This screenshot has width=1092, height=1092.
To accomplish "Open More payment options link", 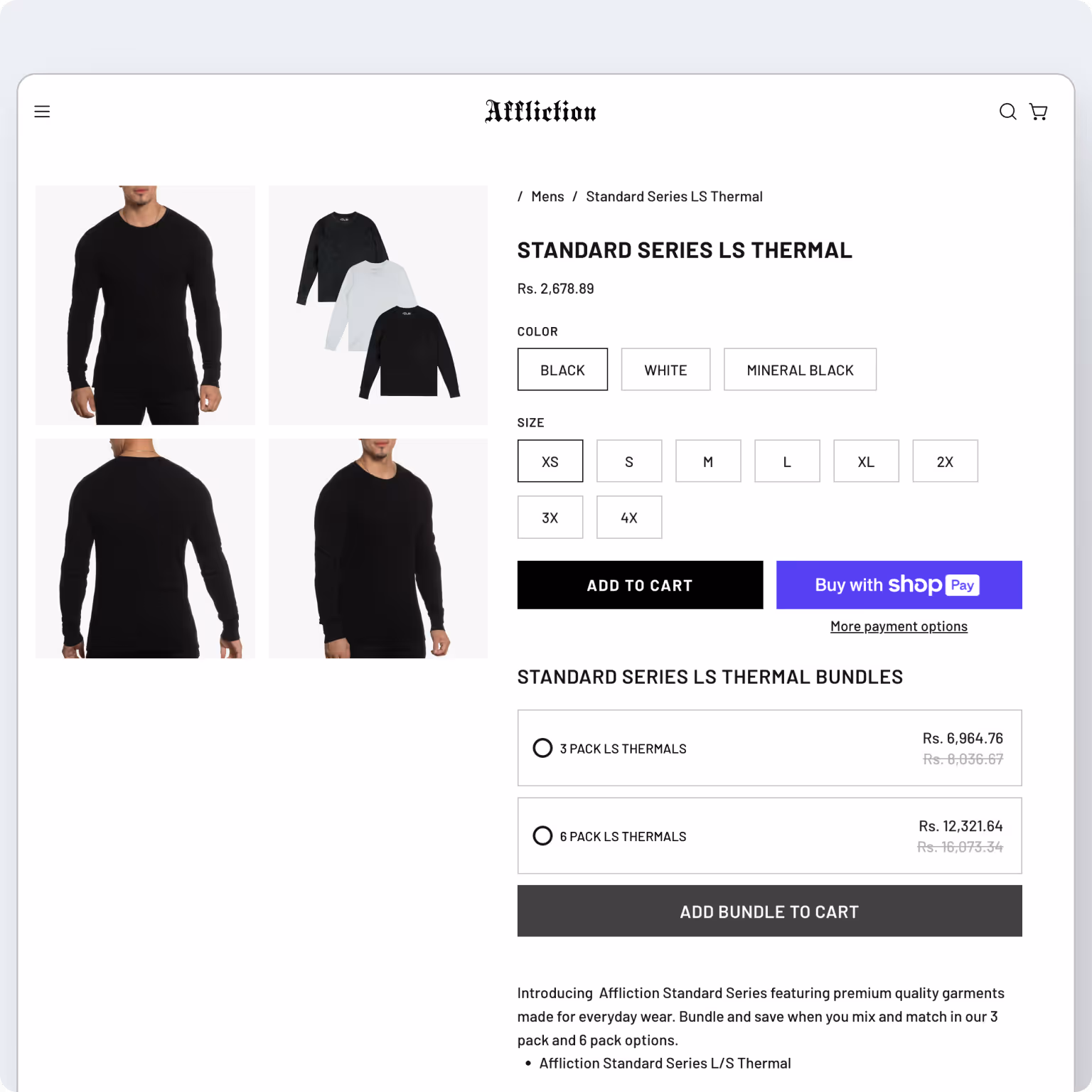I will coord(899,626).
